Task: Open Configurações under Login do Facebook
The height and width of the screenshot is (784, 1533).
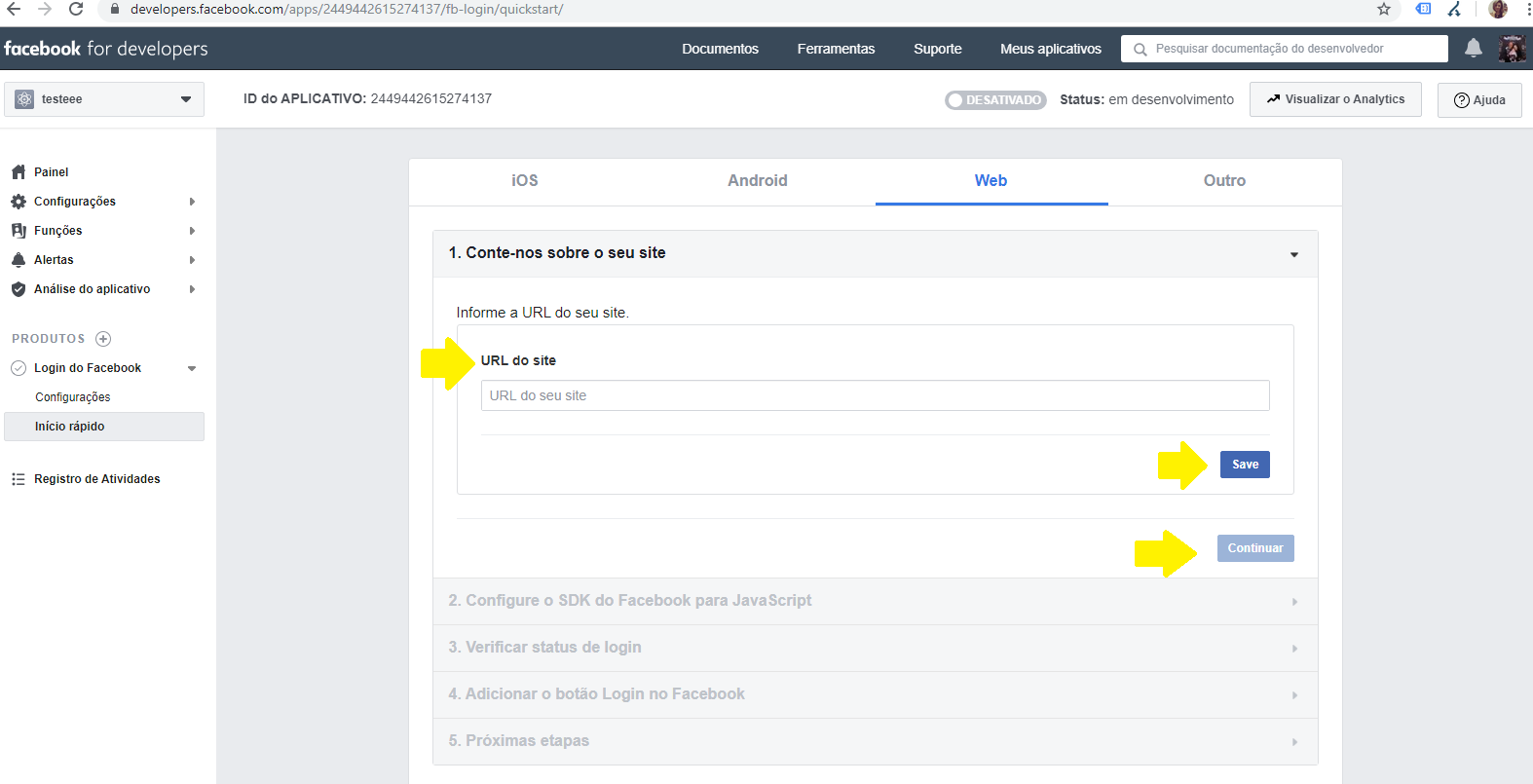Action: (73, 397)
